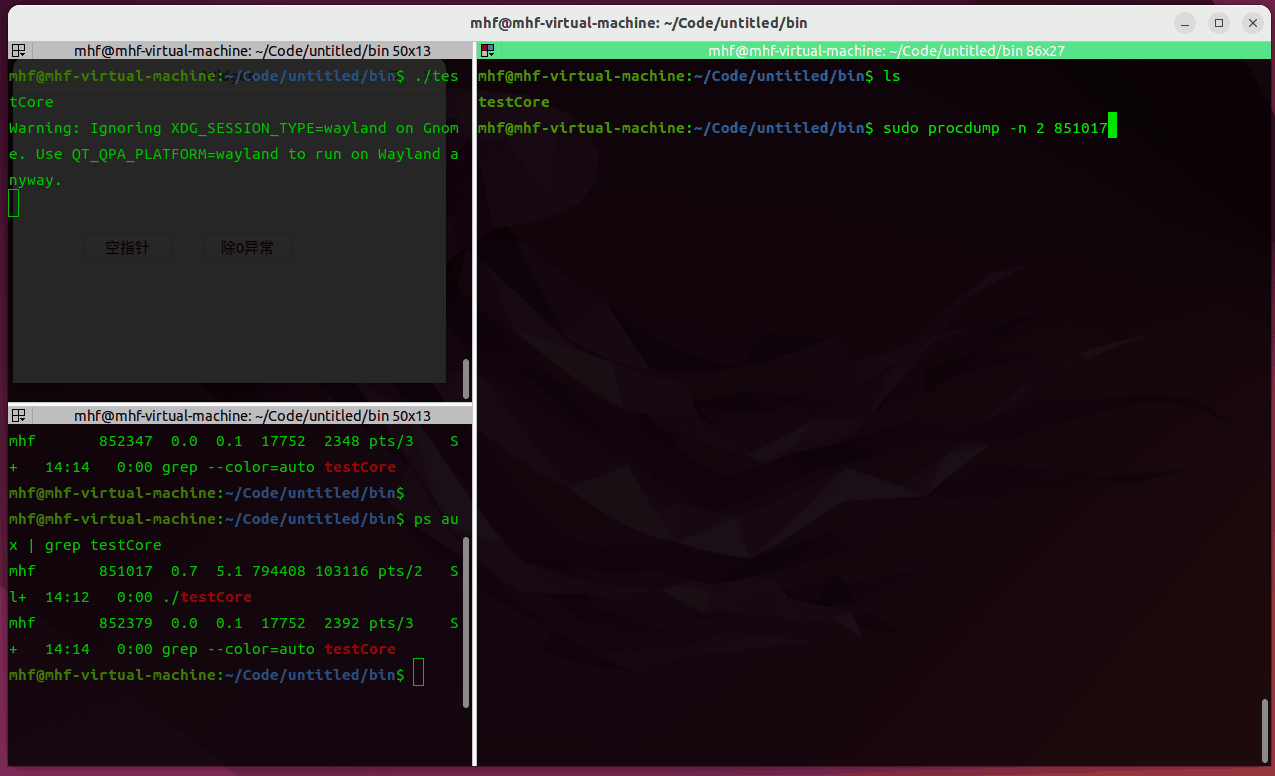This screenshot has height=776, width=1275.
Task: Click the 除0异常 button in the Qt window
Action: pyautogui.click(x=247, y=247)
